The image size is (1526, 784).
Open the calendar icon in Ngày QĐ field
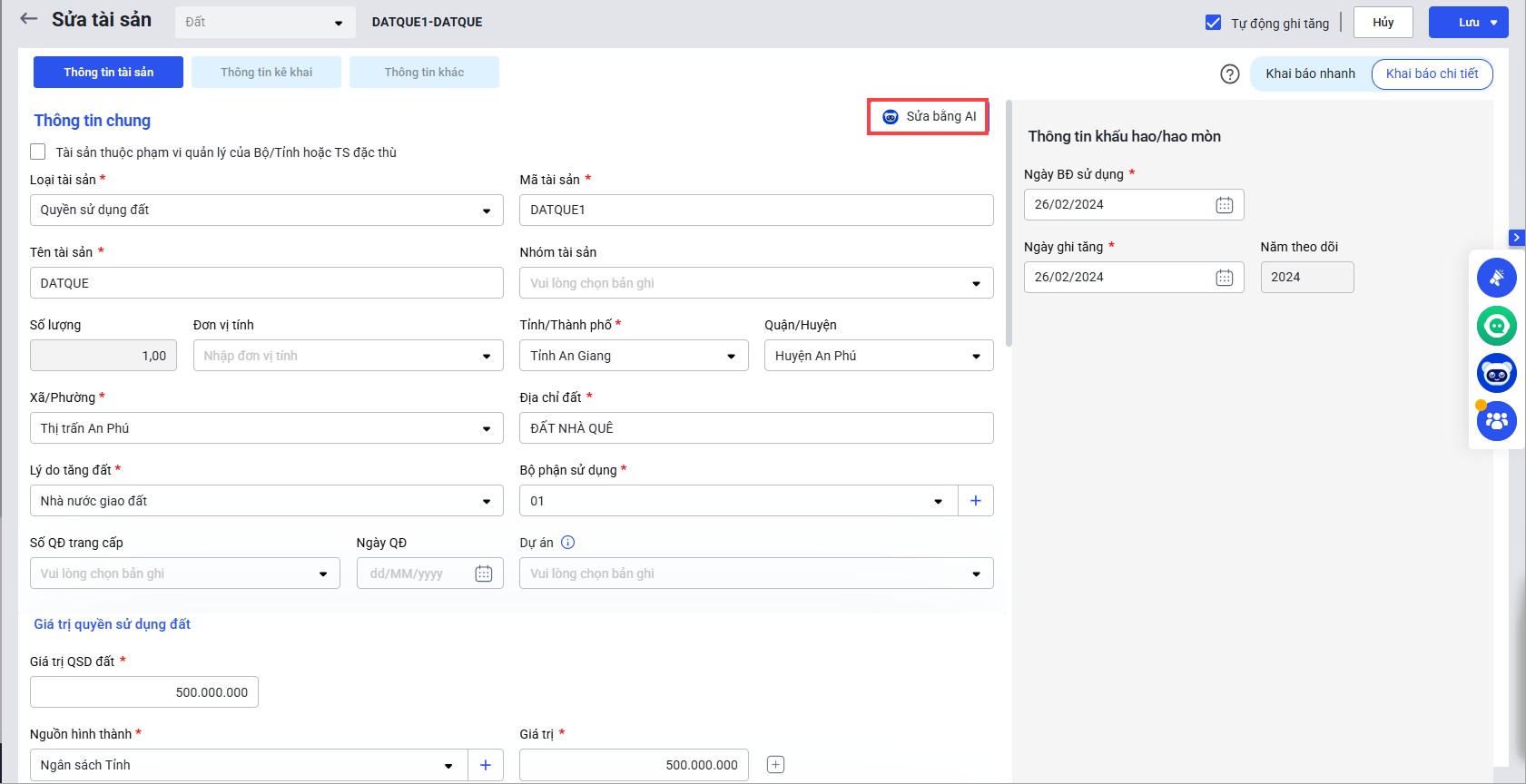tap(483, 573)
